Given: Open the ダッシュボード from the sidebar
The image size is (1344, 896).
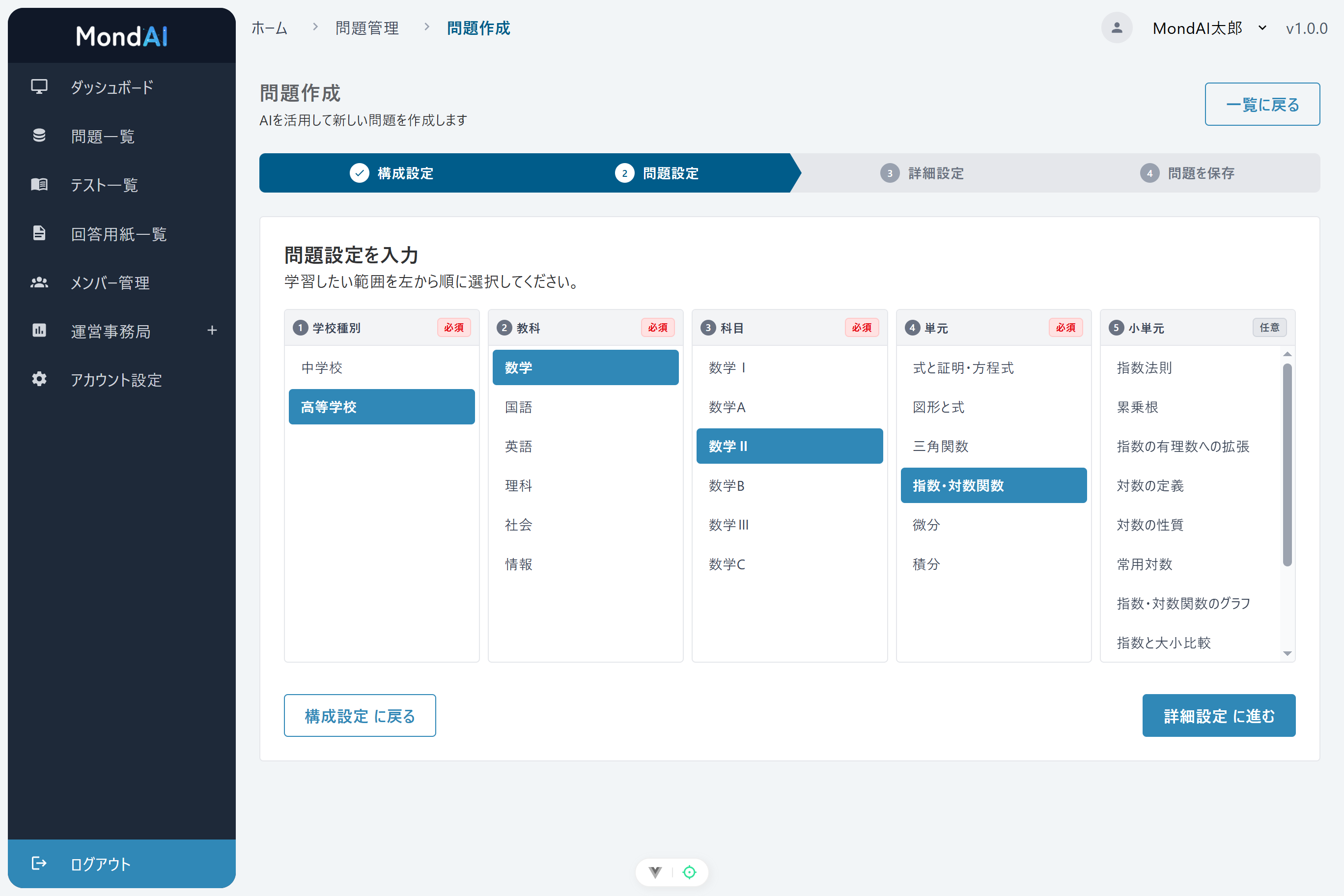Looking at the screenshot, I should click(38, 87).
